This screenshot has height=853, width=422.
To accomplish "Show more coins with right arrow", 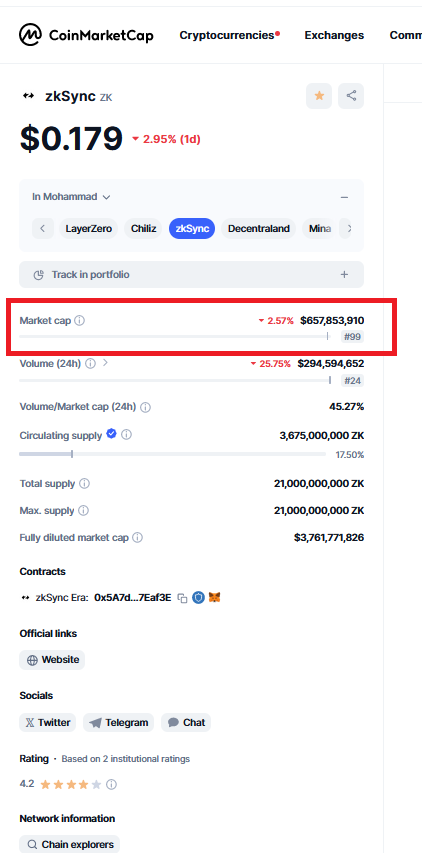I will point(348,228).
